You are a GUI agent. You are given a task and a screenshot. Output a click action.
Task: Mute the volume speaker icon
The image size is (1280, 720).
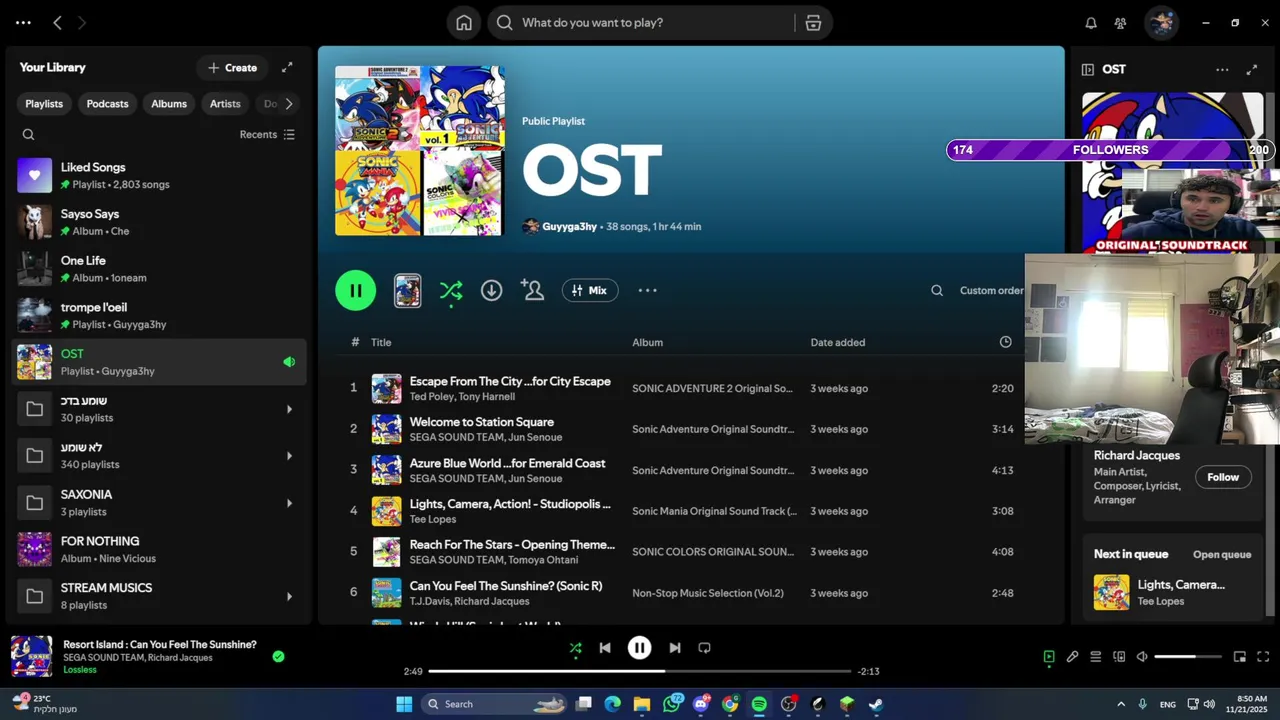(x=1142, y=657)
